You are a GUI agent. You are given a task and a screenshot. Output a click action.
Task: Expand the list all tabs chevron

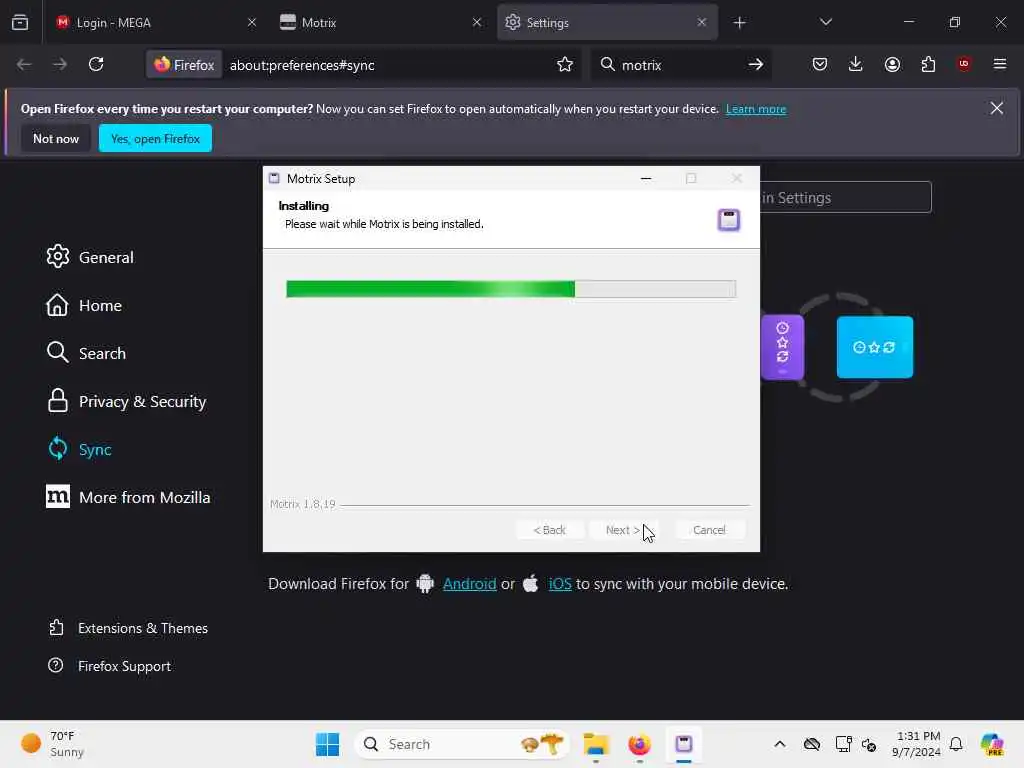tap(825, 22)
